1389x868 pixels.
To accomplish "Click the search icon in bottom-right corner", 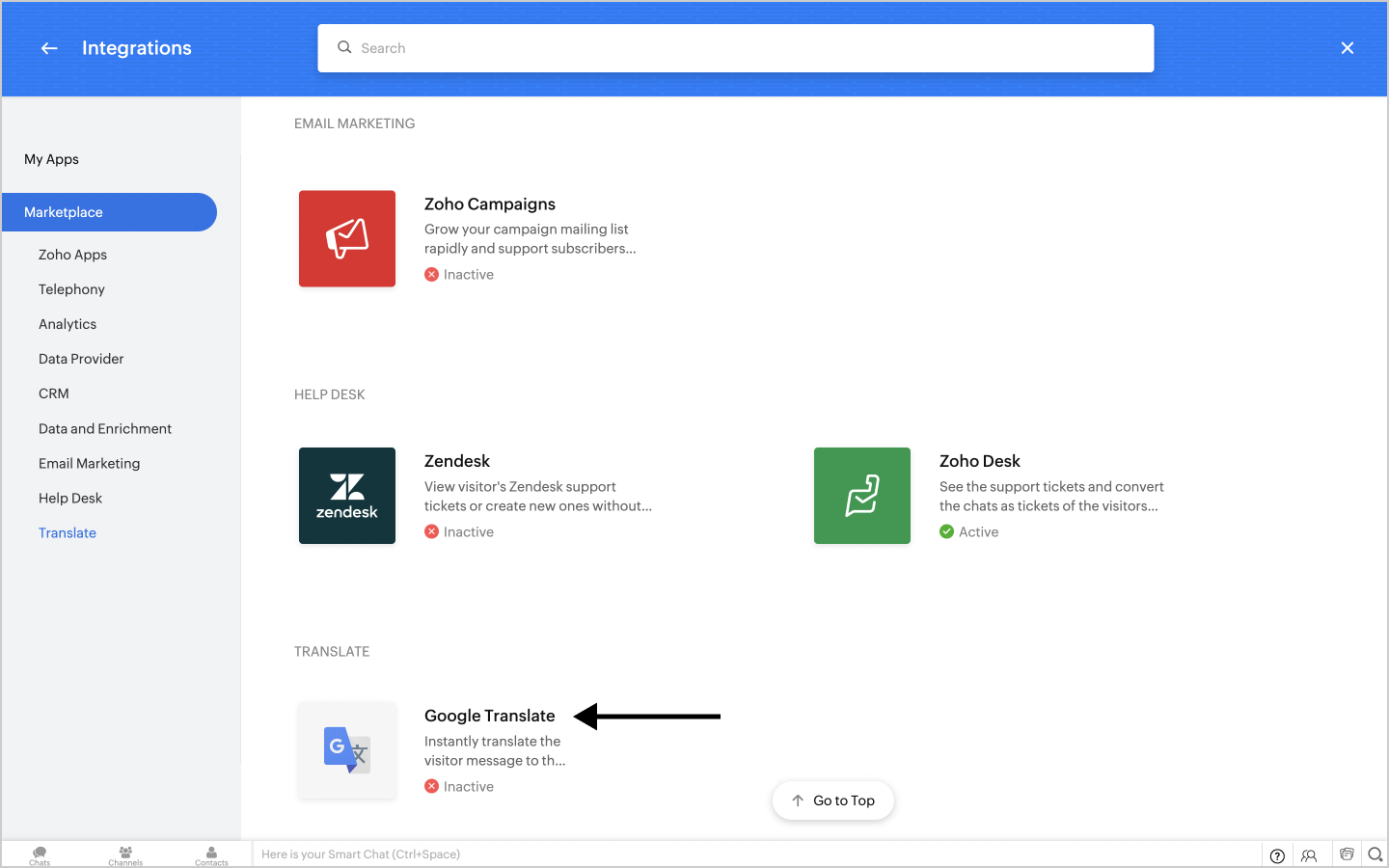I will 1375,854.
